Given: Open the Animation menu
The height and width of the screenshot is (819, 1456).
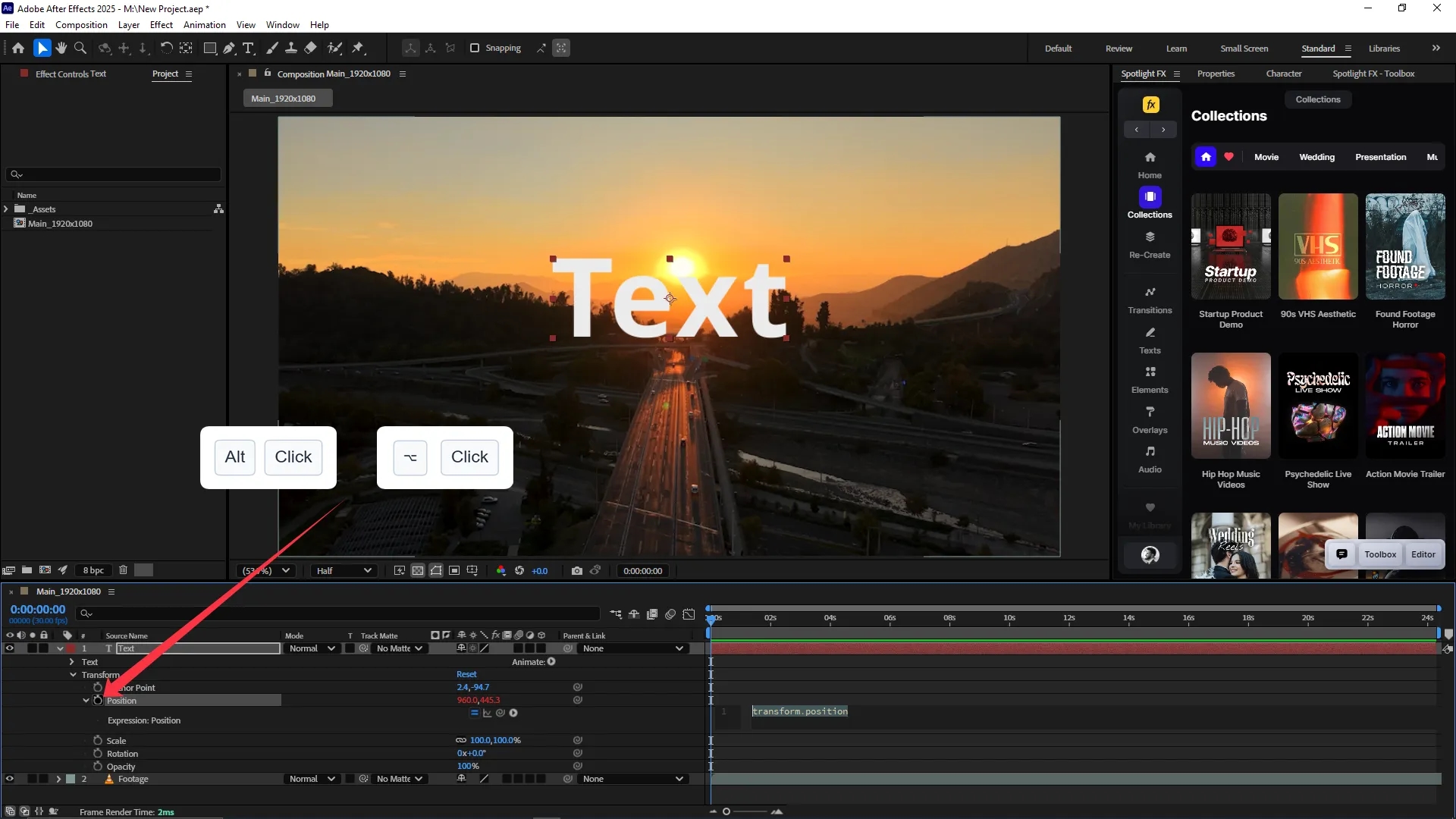Looking at the screenshot, I should click(x=205, y=25).
